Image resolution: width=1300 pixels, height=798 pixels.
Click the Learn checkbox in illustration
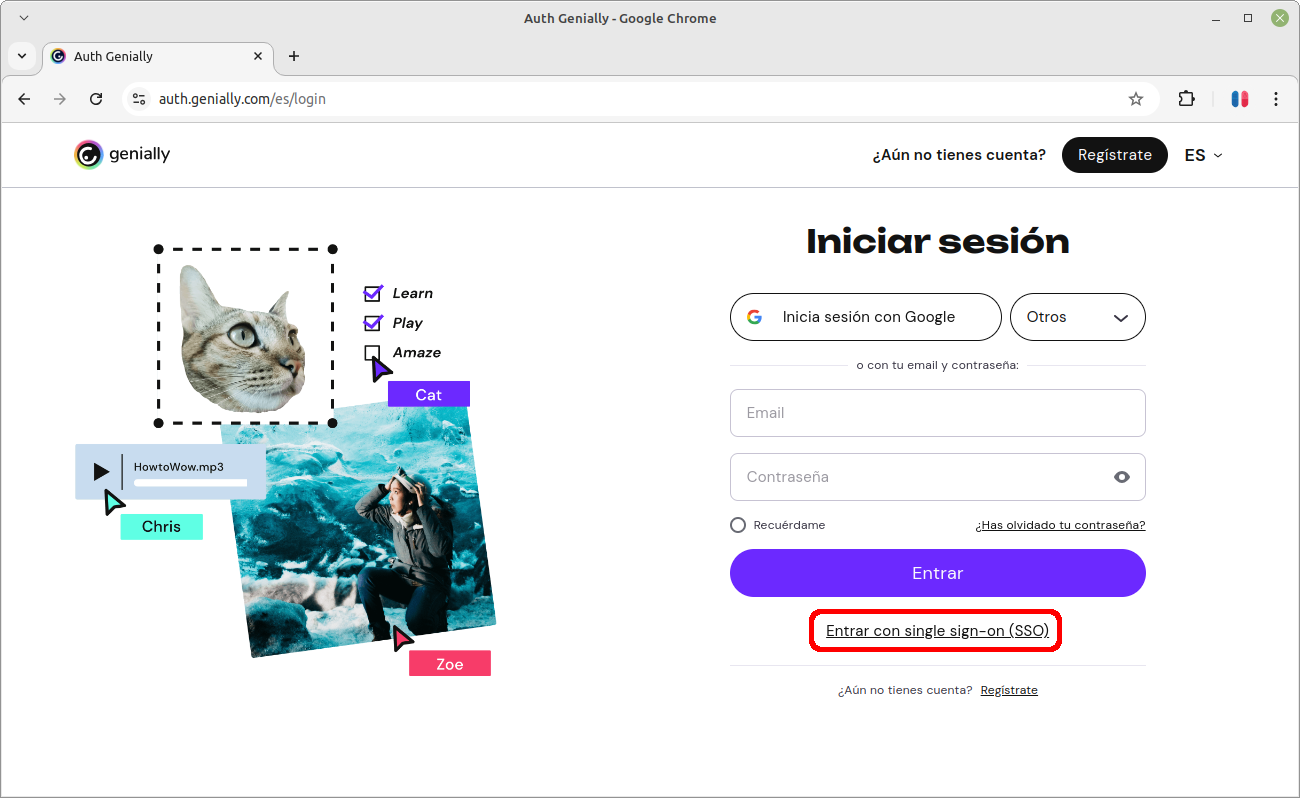[x=373, y=293]
